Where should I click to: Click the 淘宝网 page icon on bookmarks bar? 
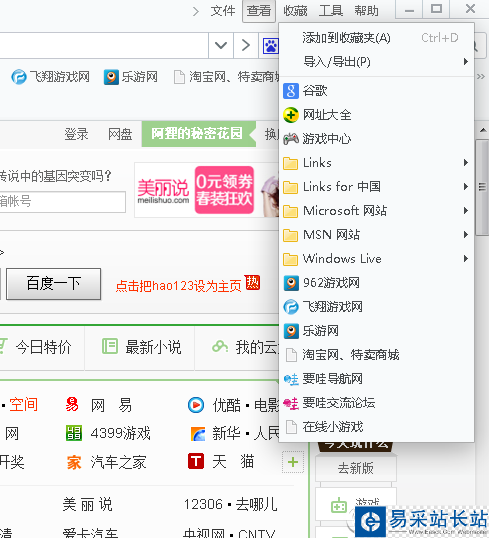tap(179, 77)
